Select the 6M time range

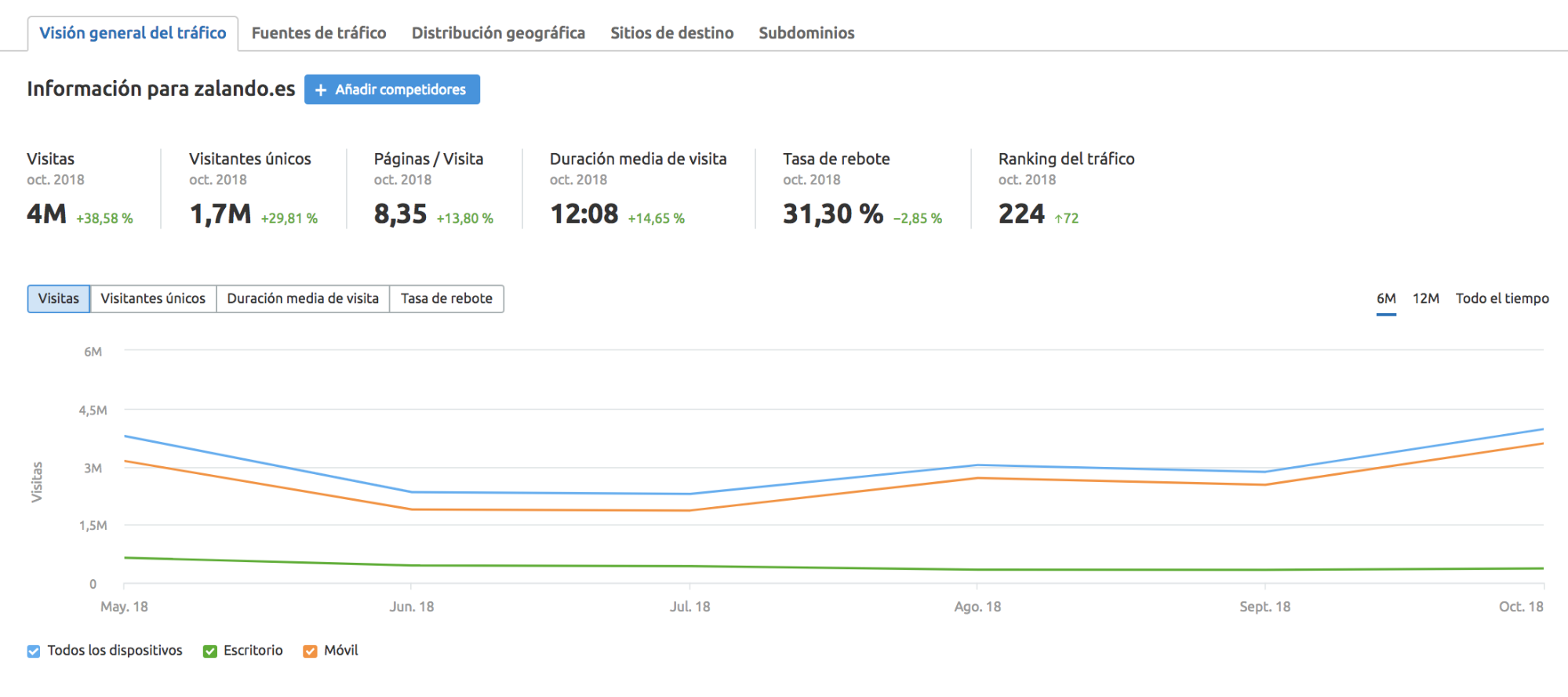[1386, 299]
